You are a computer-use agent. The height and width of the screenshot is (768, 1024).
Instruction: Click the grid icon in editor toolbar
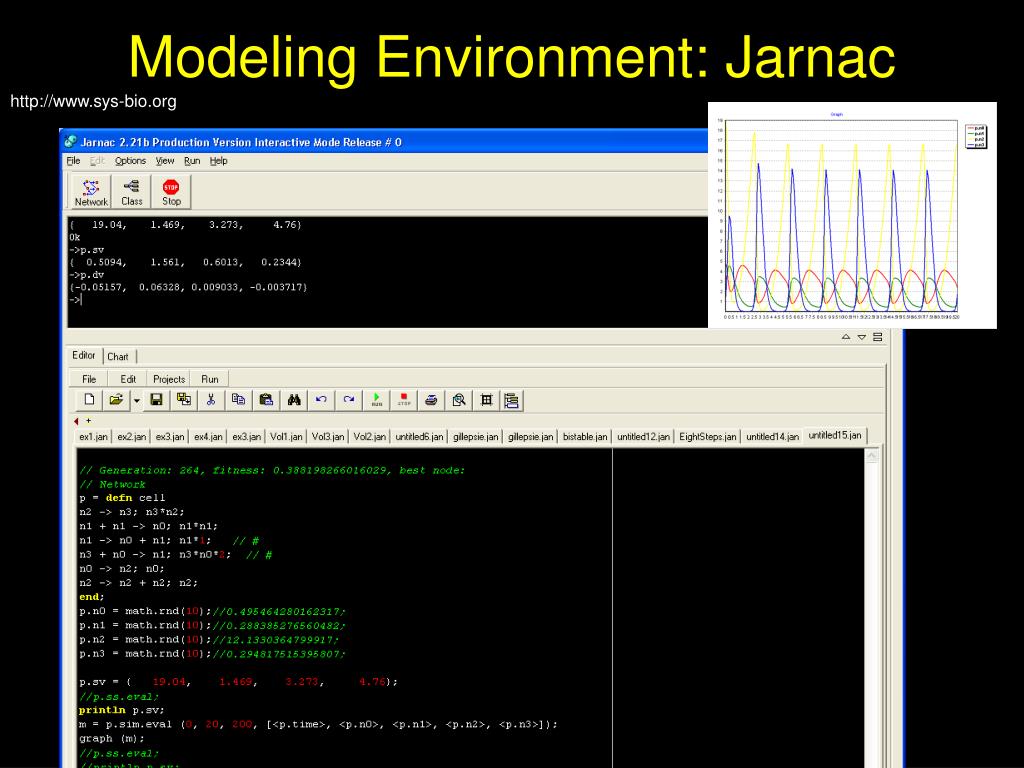(486, 400)
